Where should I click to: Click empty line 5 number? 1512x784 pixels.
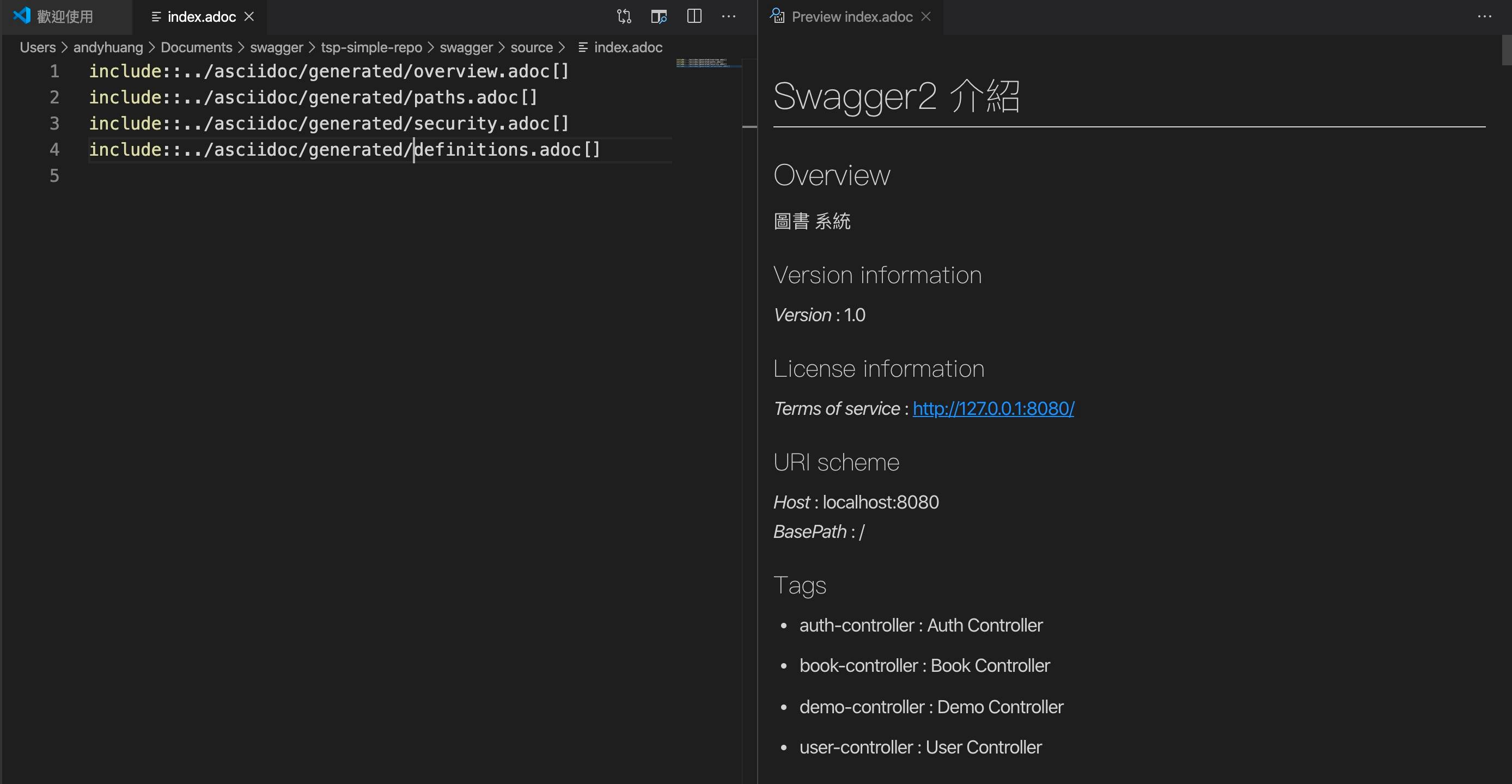pos(54,175)
